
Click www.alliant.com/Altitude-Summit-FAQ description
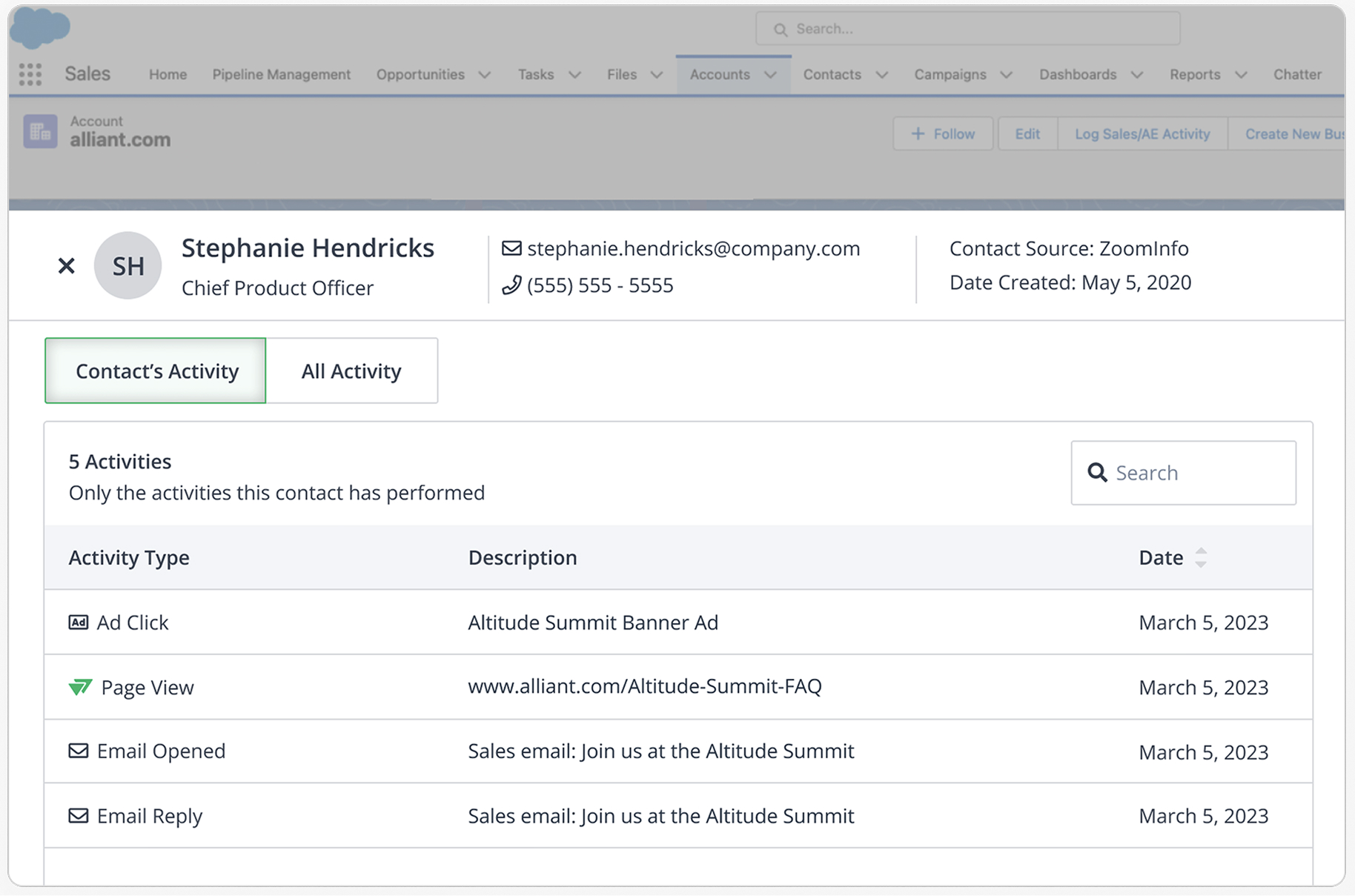pyautogui.click(x=645, y=686)
